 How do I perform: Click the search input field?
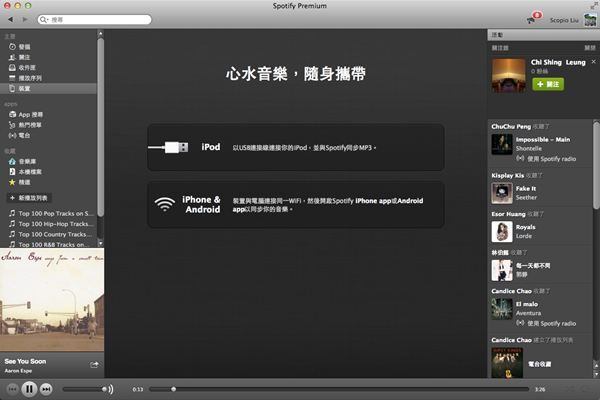(x=95, y=20)
